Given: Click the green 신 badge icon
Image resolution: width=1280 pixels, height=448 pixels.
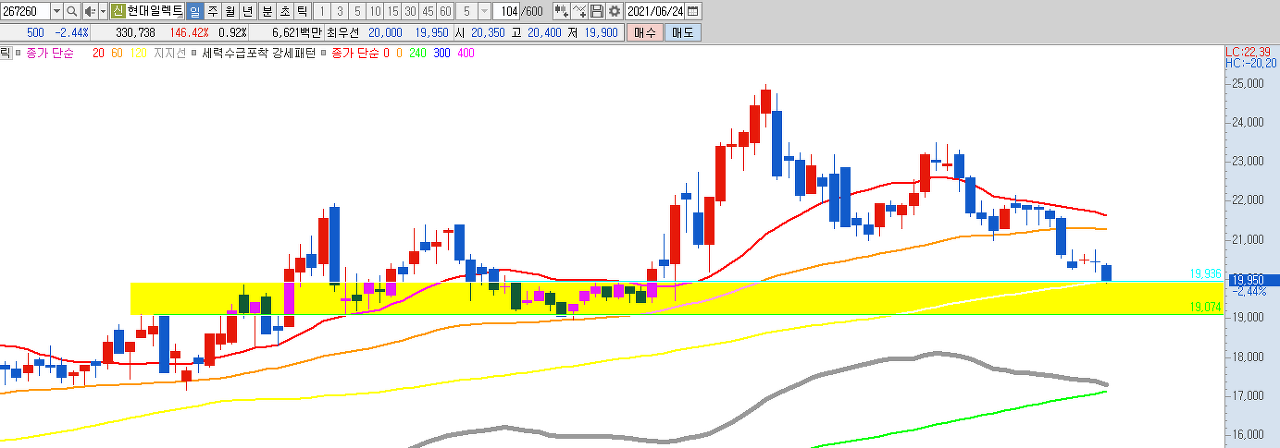Looking at the screenshot, I should click(118, 11).
